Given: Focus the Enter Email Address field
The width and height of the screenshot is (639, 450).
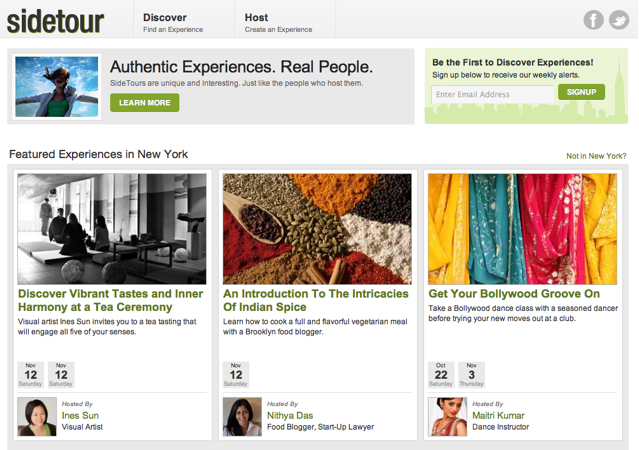Looking at the screenshot, I should click(x=493, y=94).
